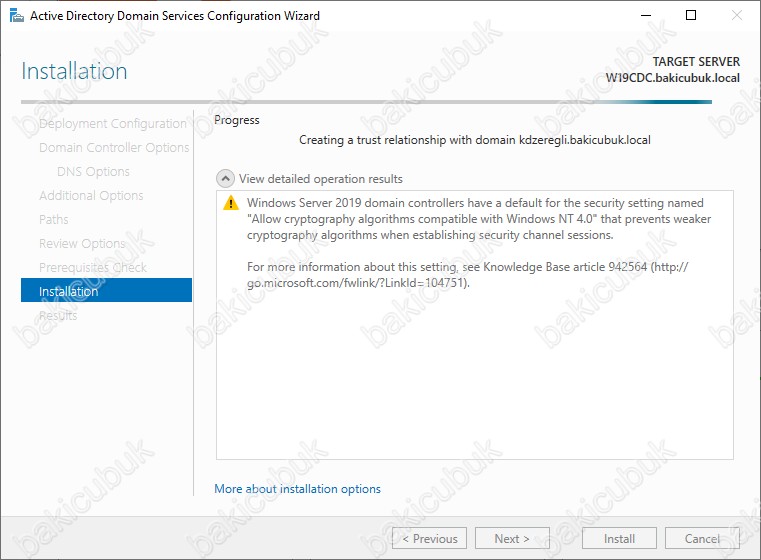Click the window title text
The width and height of the screenshot is (761, 560).
(x=175, y=16)
